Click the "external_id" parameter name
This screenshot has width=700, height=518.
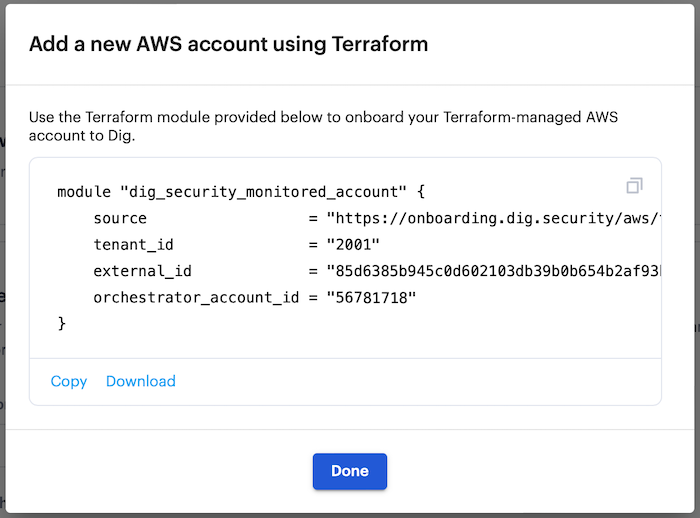(x=142, y=271)
